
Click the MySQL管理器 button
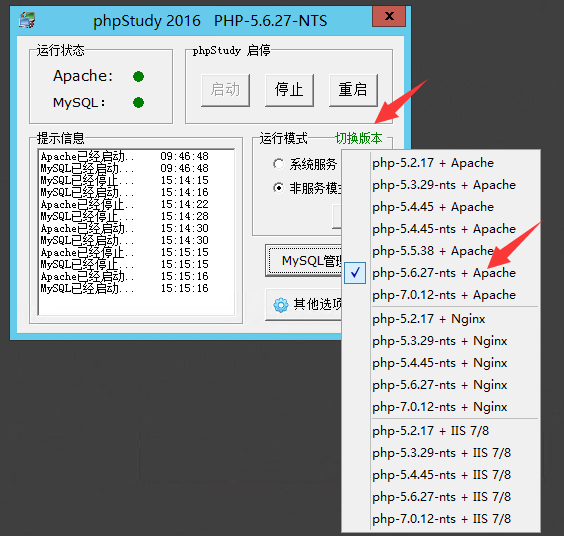(304, 260)
